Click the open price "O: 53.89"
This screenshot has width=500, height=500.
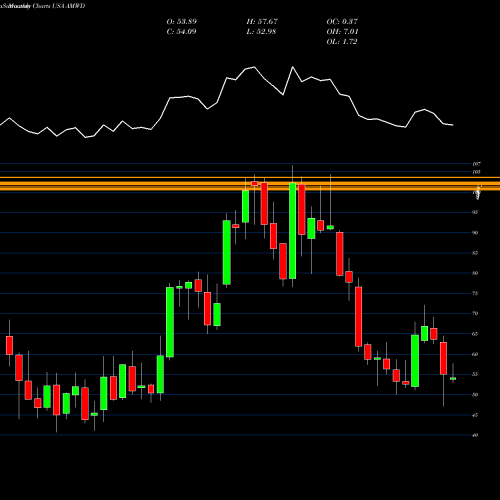182,22
